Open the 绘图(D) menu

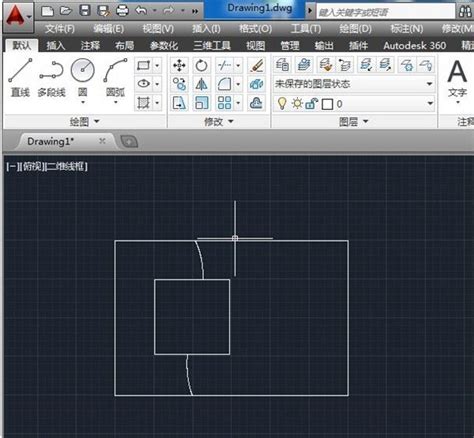(355, 29)
